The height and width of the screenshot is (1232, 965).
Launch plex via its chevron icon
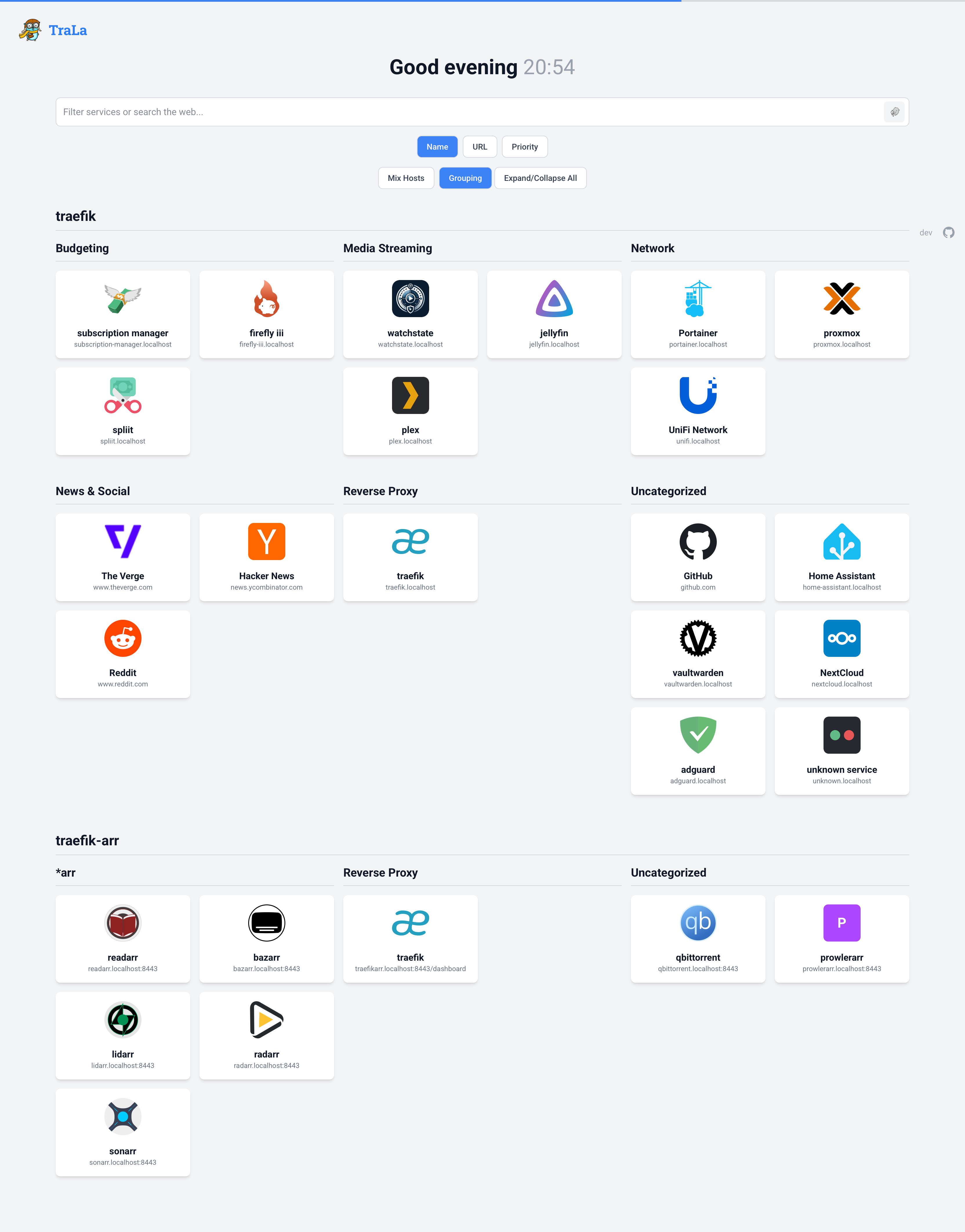410,395
